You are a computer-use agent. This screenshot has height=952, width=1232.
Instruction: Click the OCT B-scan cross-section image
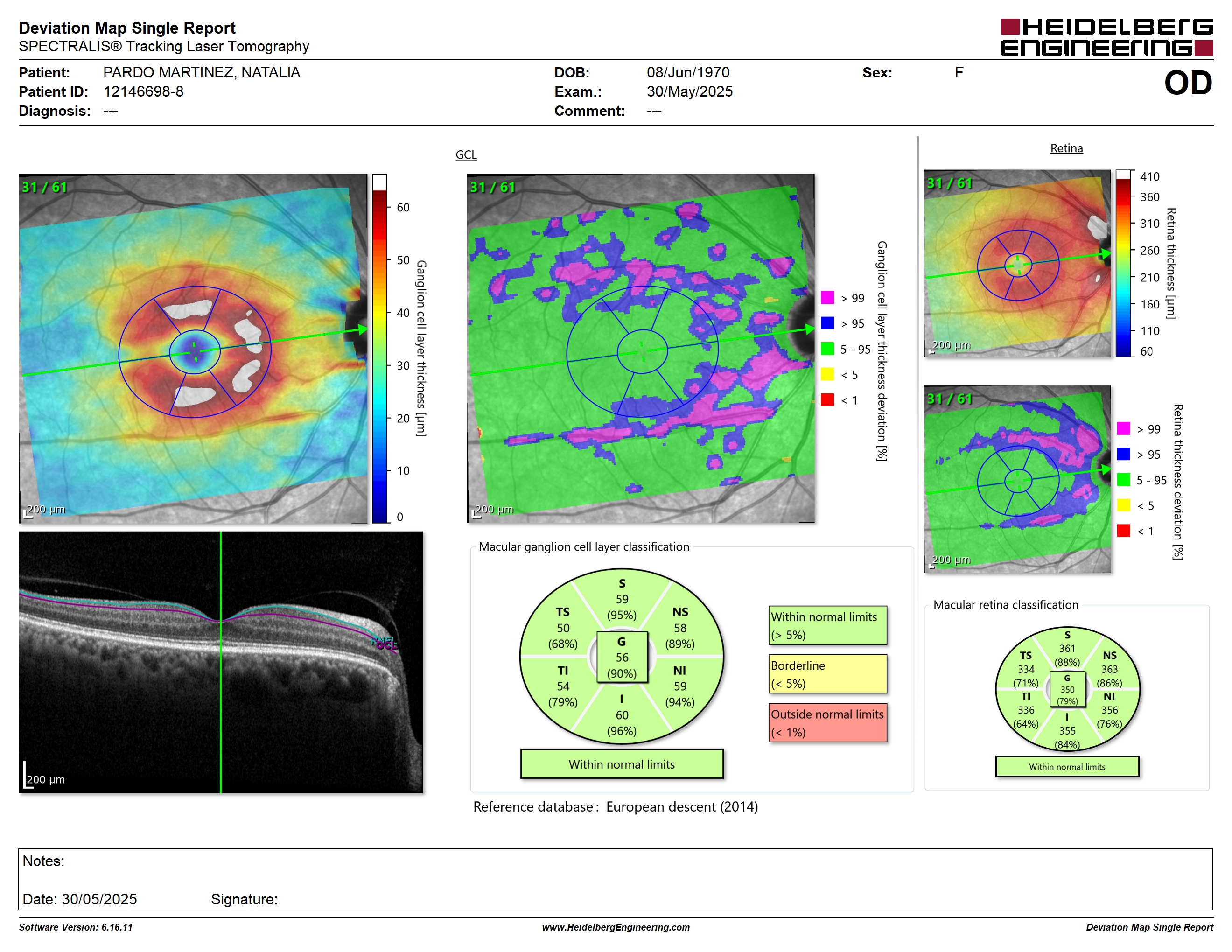(x=221, y=662)
